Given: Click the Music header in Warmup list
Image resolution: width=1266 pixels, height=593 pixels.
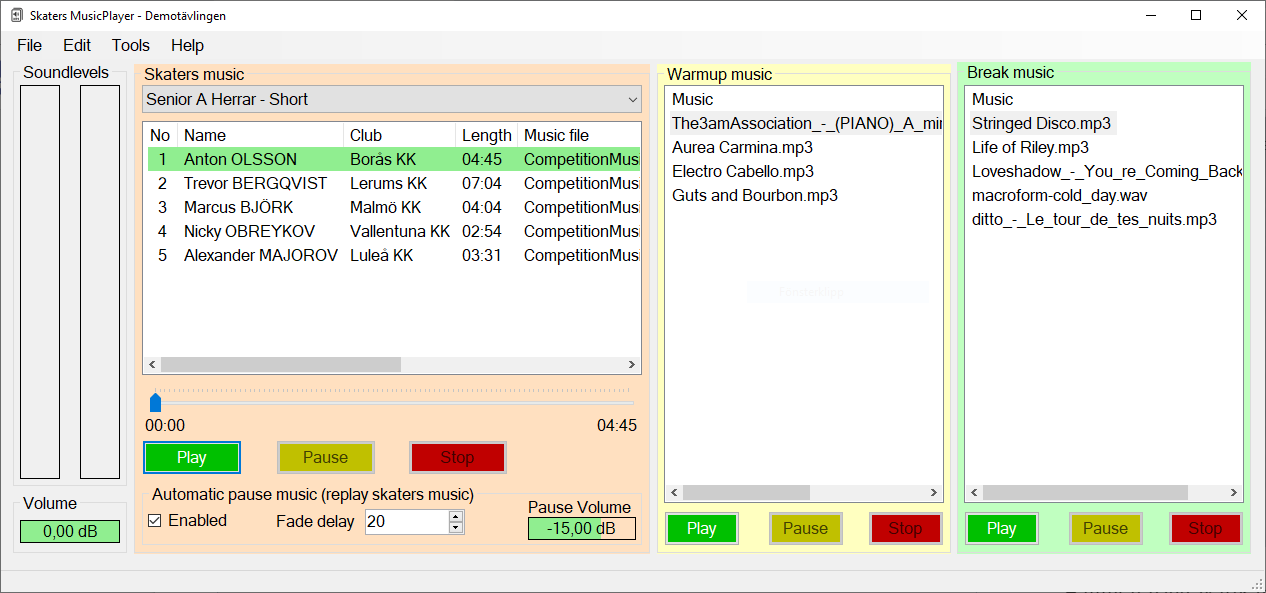Looking at the screenshot, I should click(x=693, y=99).
